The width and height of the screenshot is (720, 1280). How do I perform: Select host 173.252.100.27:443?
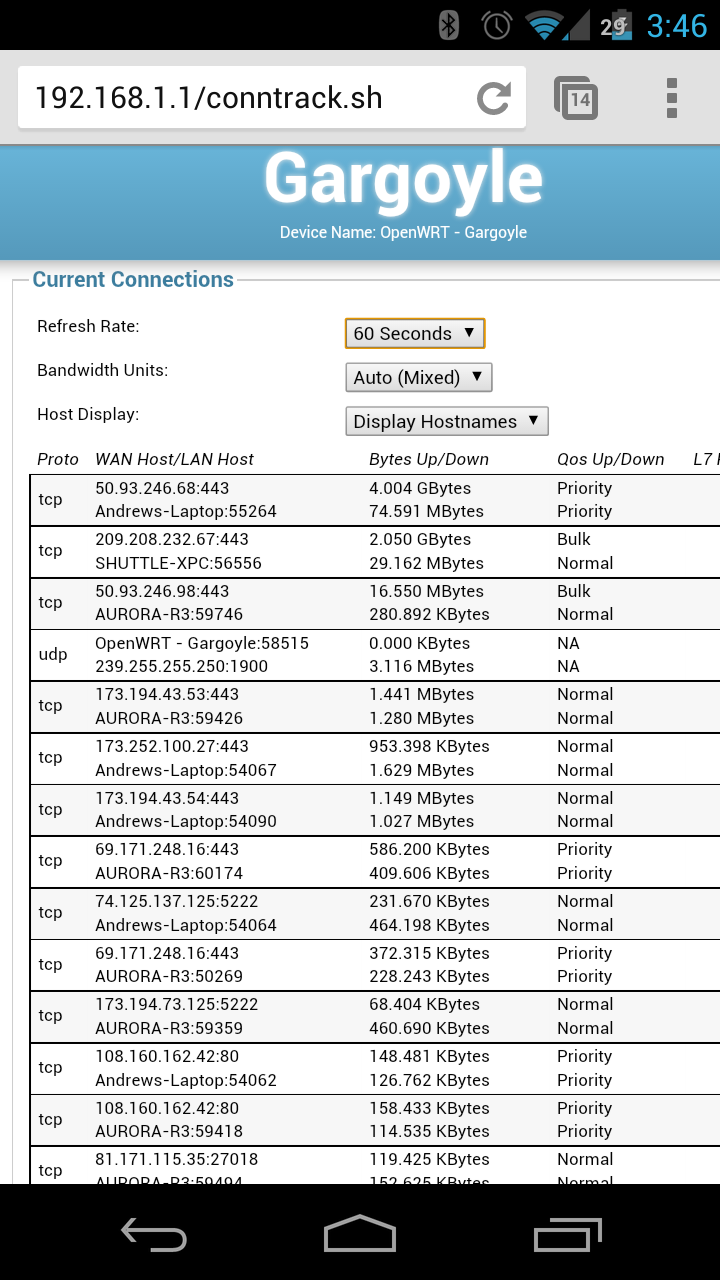pyautogui.click(x=172, y=746)
